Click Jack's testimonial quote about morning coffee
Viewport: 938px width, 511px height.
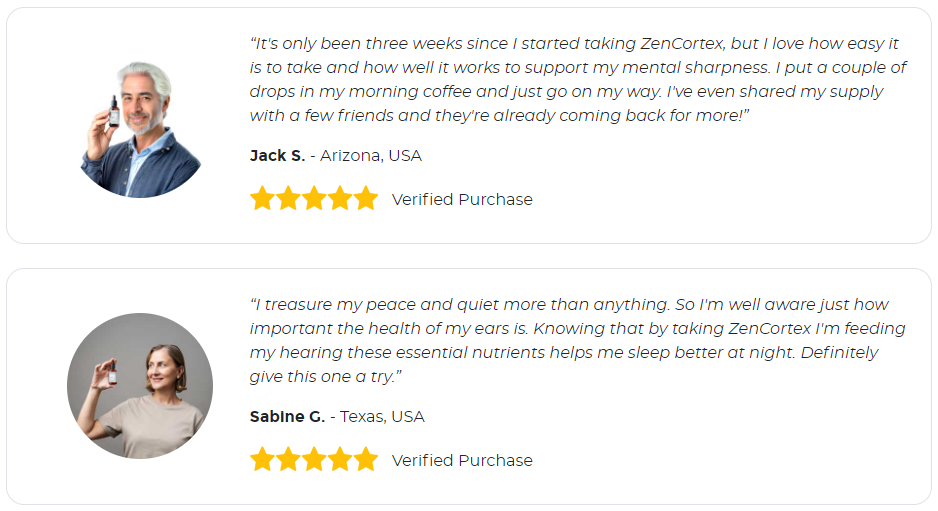click(578, 79)
